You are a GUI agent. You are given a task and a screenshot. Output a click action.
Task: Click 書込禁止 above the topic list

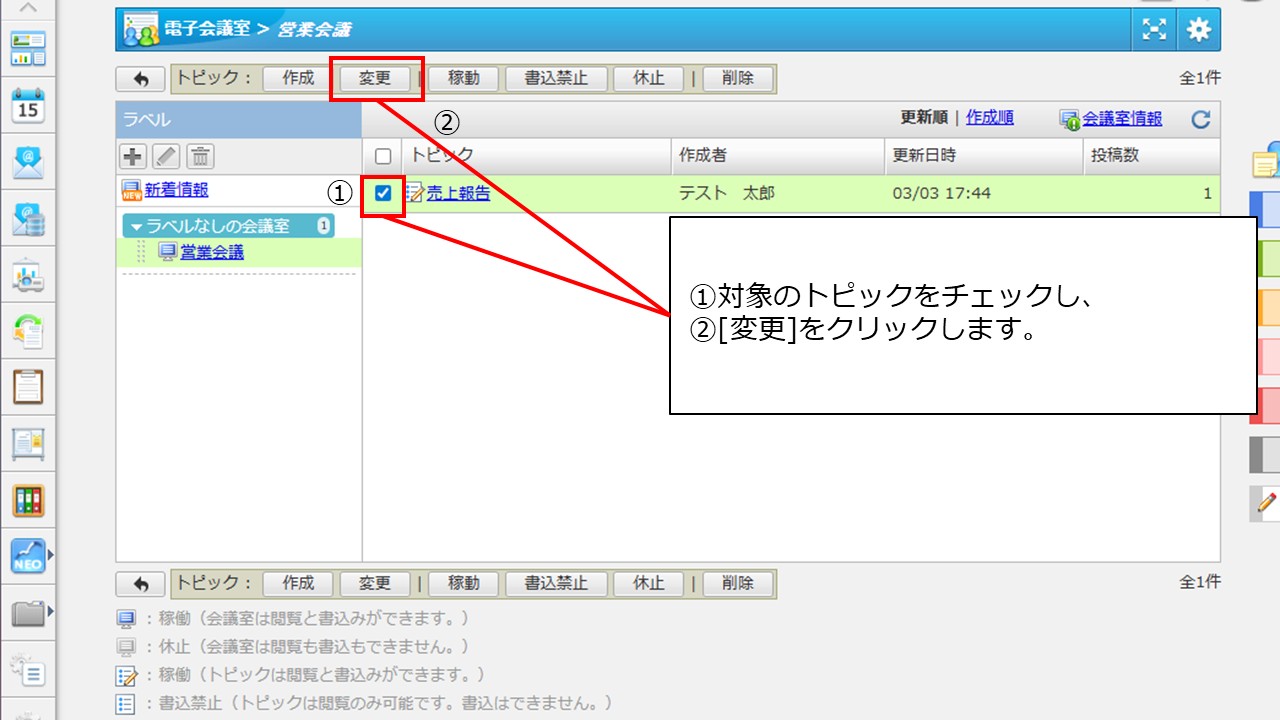pos(556,79)
